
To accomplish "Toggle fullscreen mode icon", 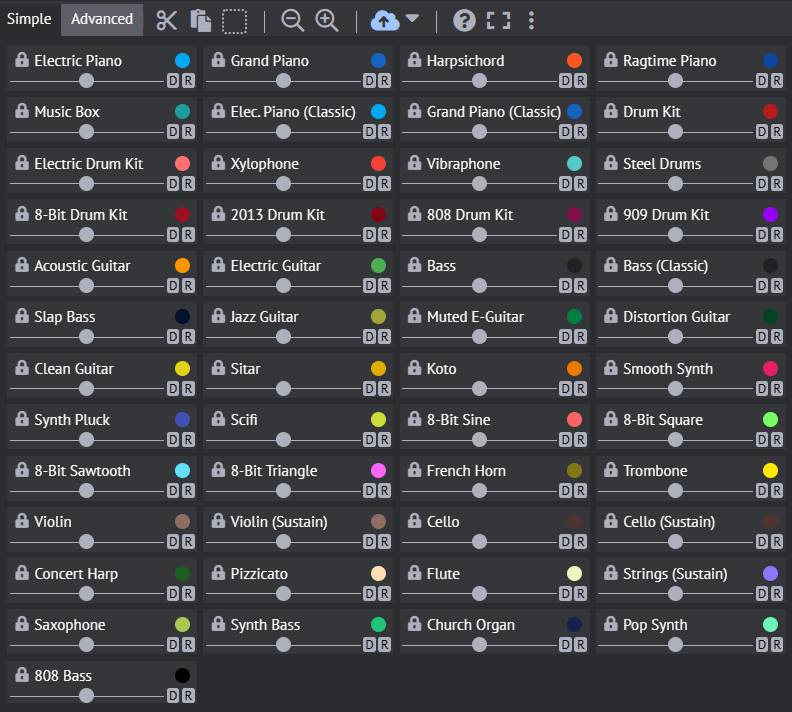I will tap(499, 21).
